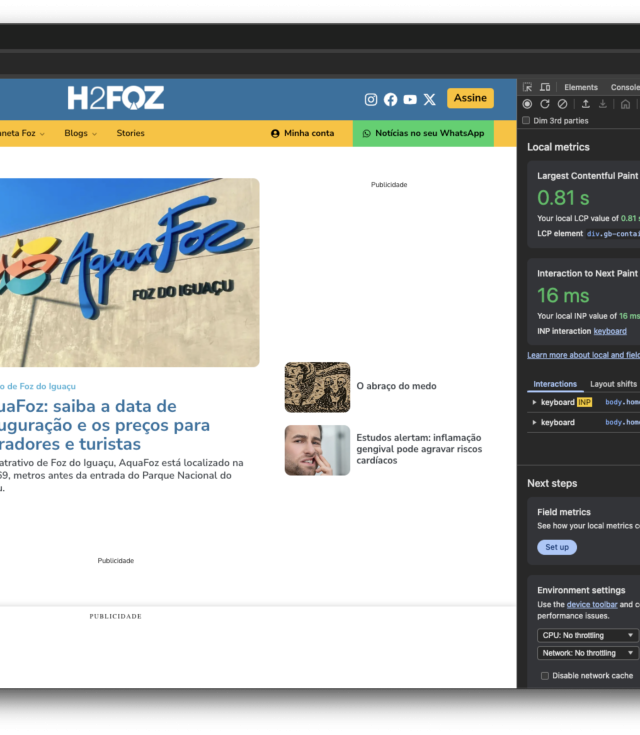Click the yellow Assine button
Image resolution: width=640 pixels, height=735 pixels.
point(470,98)
